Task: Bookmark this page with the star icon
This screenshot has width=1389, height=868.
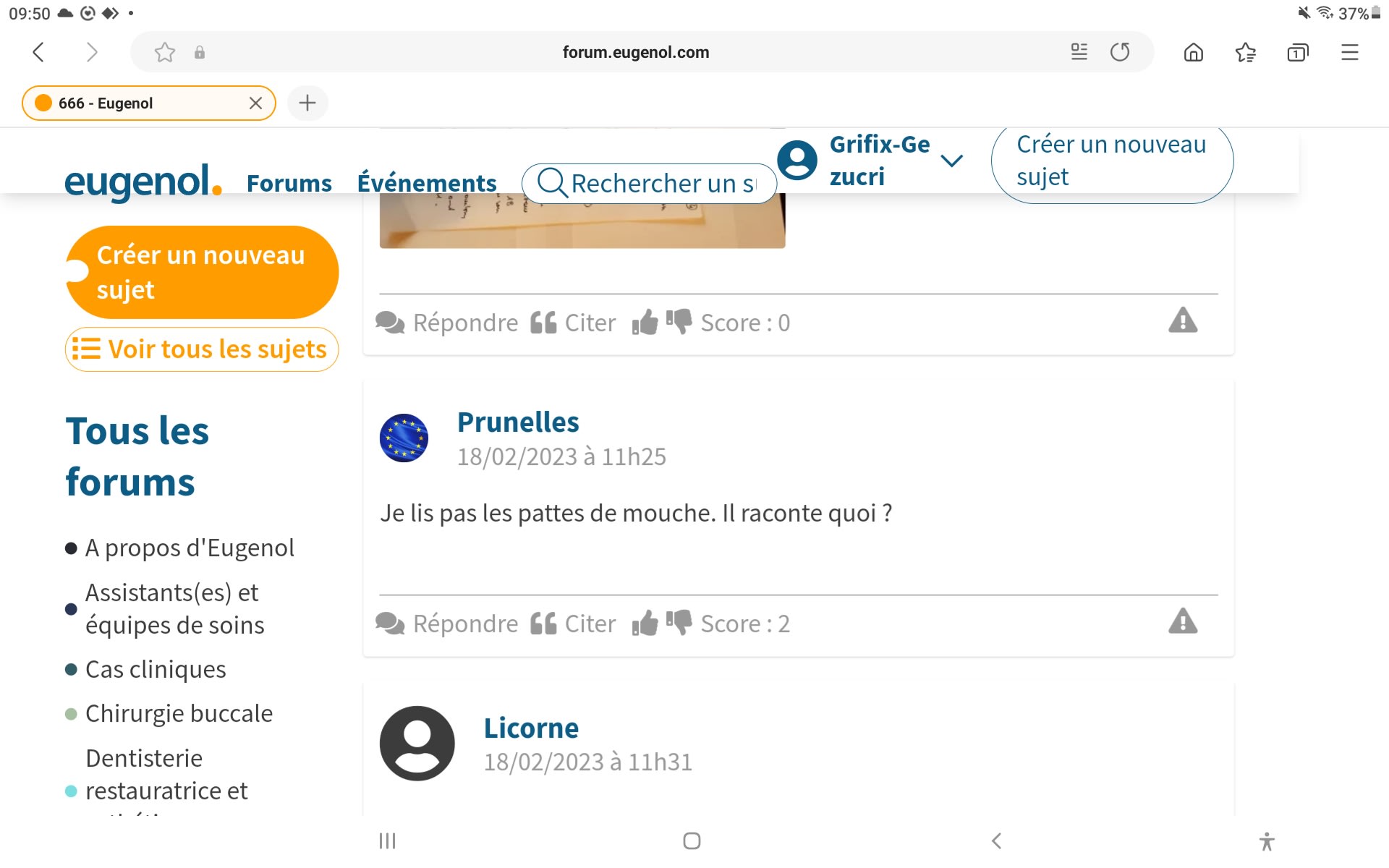Action: tap(165, 52)
